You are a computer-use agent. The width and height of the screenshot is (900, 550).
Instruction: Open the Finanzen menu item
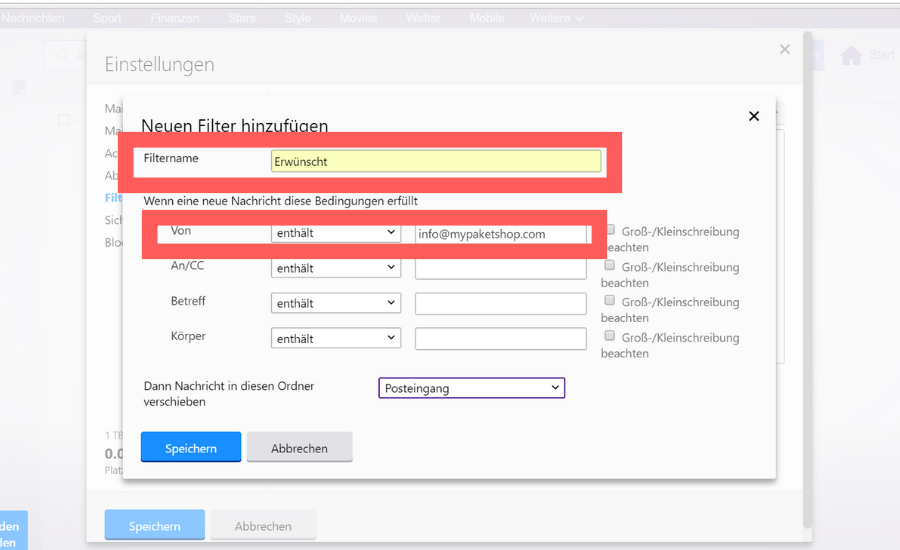point(174,18)
